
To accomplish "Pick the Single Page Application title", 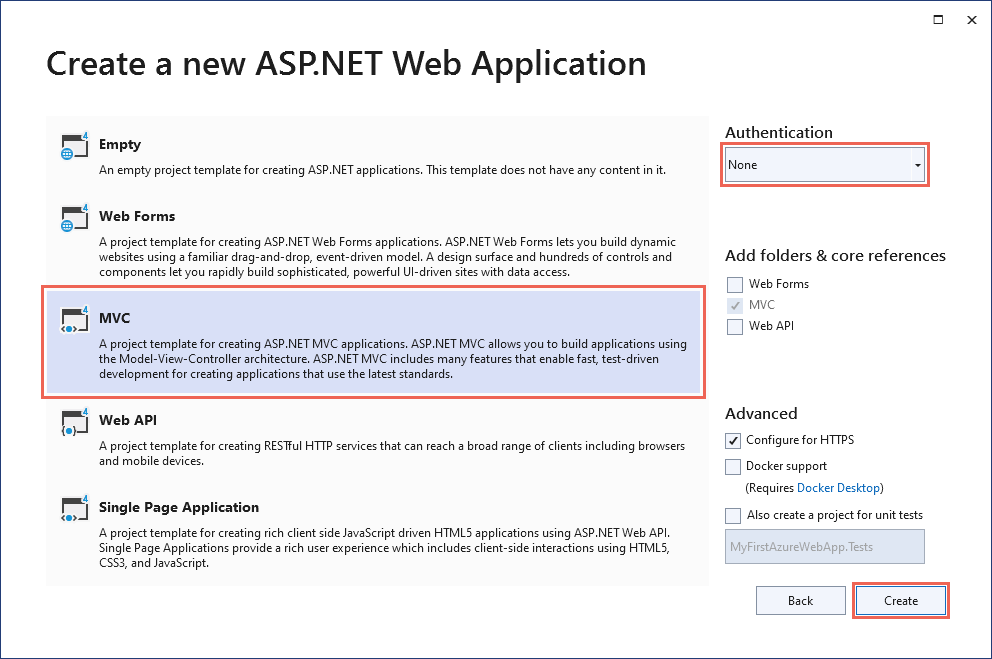I will pos(179,507).
